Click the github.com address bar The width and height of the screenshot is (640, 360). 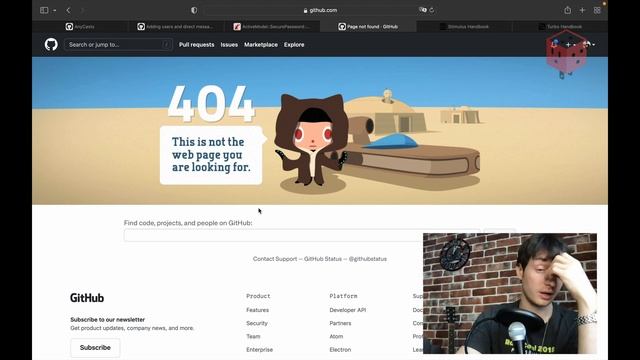click(x=320, y=10)
